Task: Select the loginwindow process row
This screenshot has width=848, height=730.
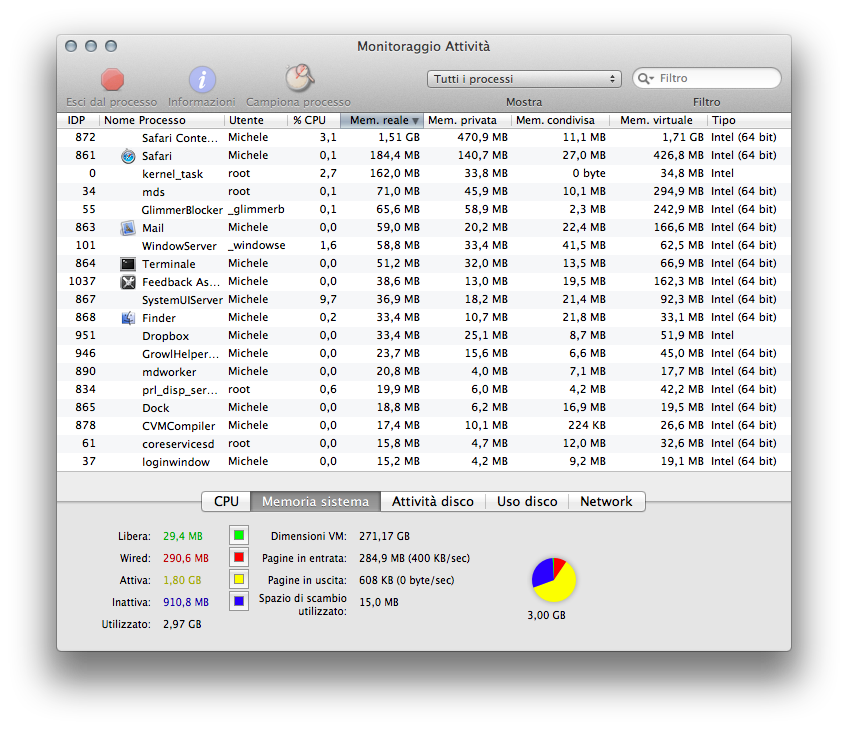Action: [x=423, y=462]
